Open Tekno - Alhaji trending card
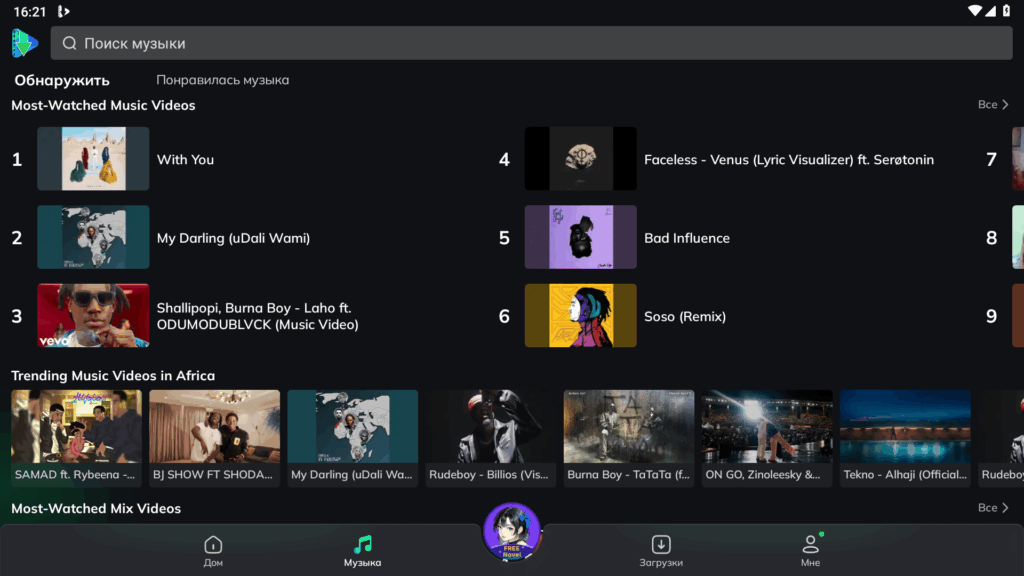The height and width of the screenshot is (576, 1024). pos(905,438)
